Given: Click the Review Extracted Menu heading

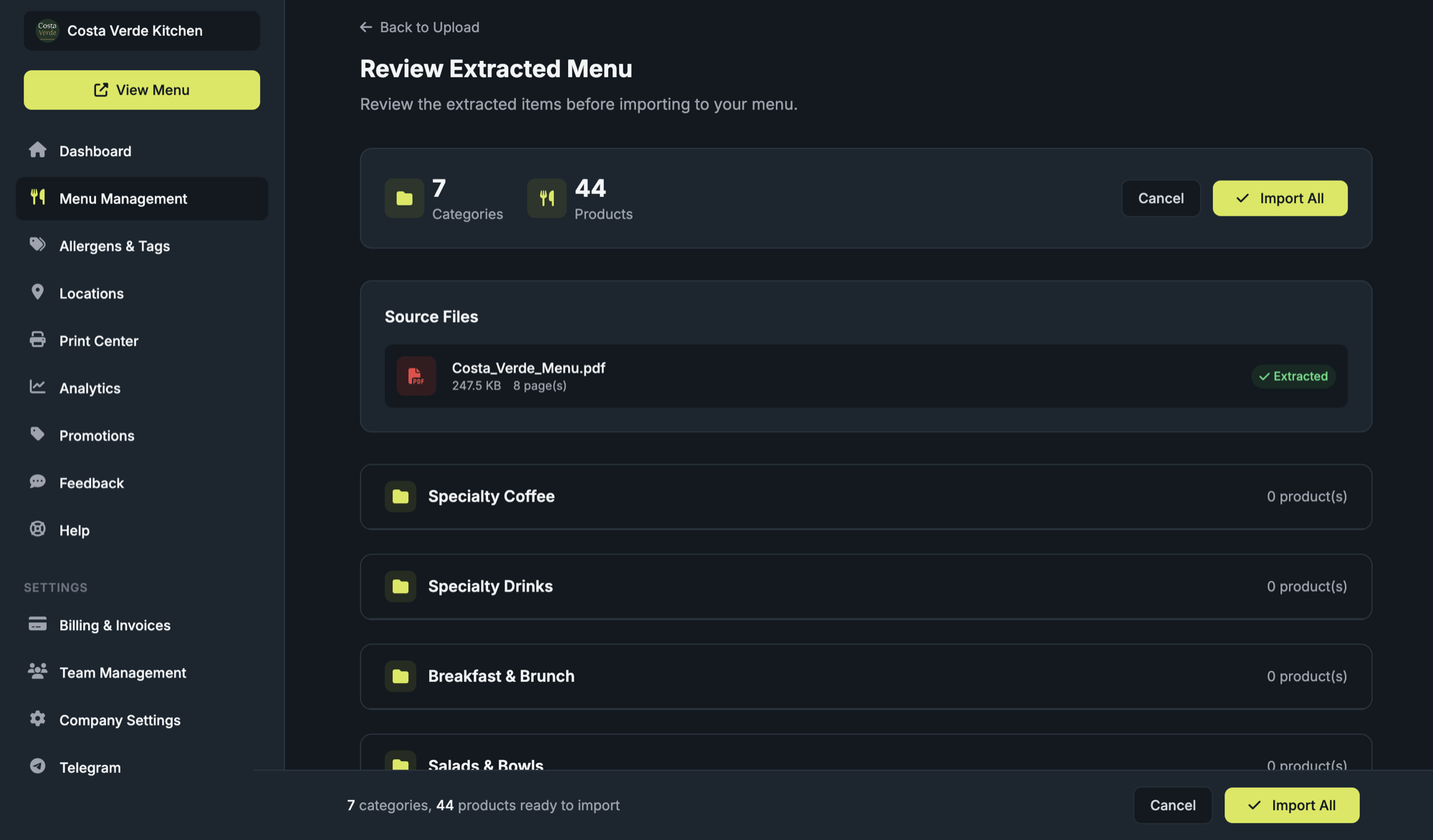Looking at the screenshot, I should [496, 69].
